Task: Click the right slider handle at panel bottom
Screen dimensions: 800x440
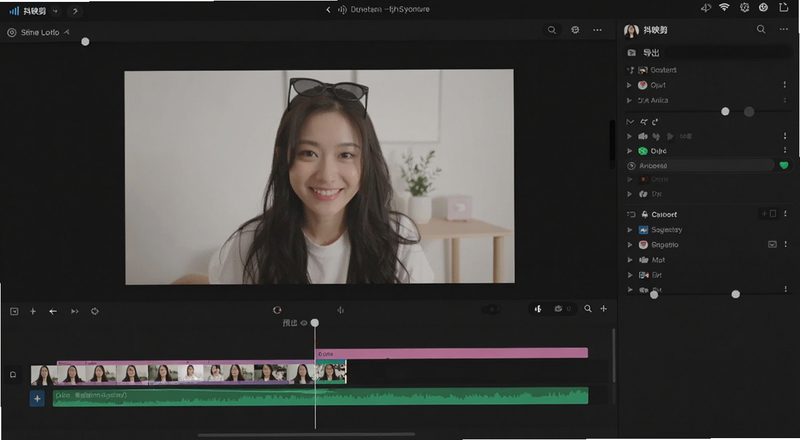Action: coord(735,294)
